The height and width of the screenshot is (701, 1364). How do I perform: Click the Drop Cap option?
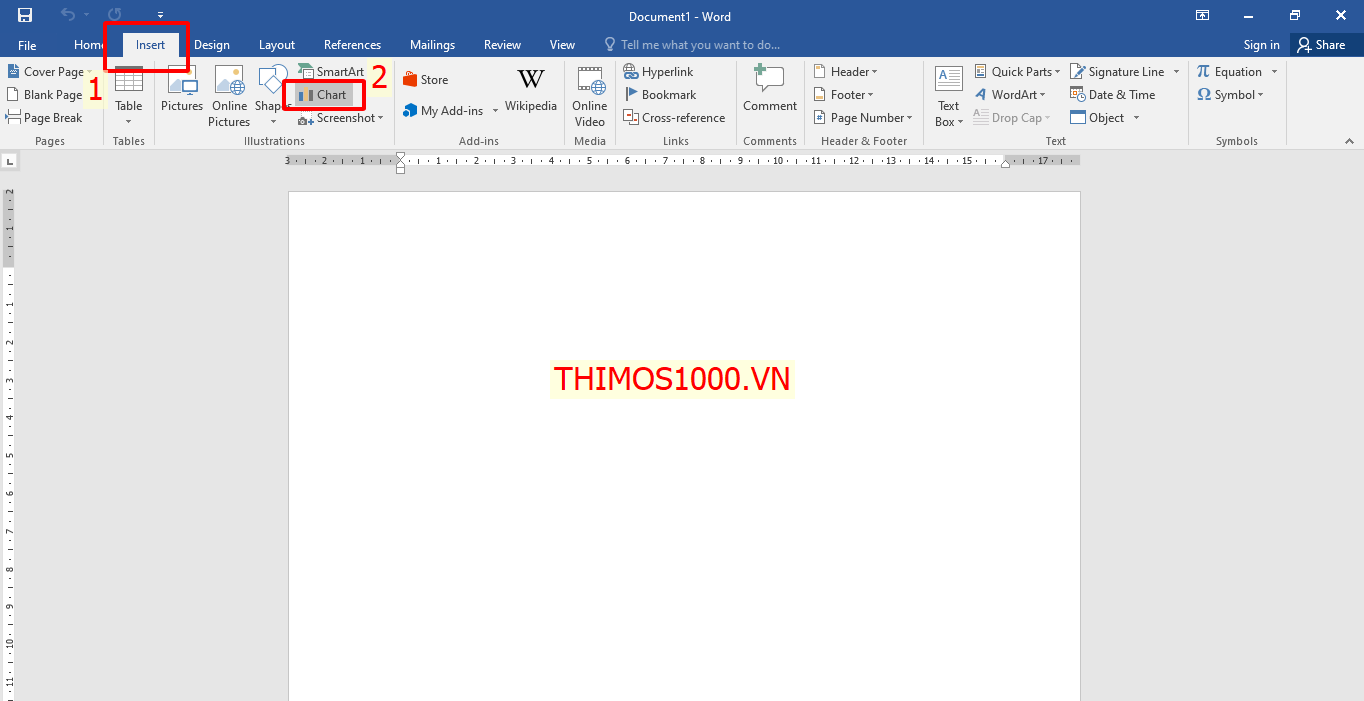(x=1012, y=118)
